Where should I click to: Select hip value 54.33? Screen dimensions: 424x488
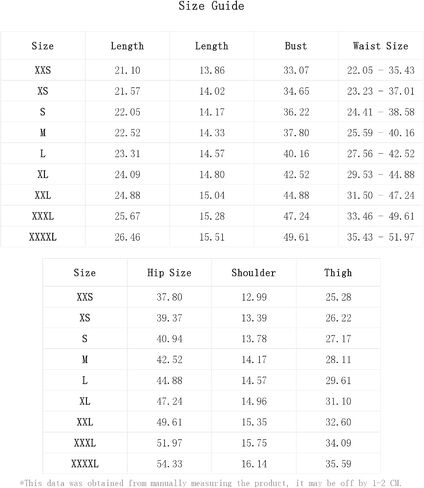point(169,464)
